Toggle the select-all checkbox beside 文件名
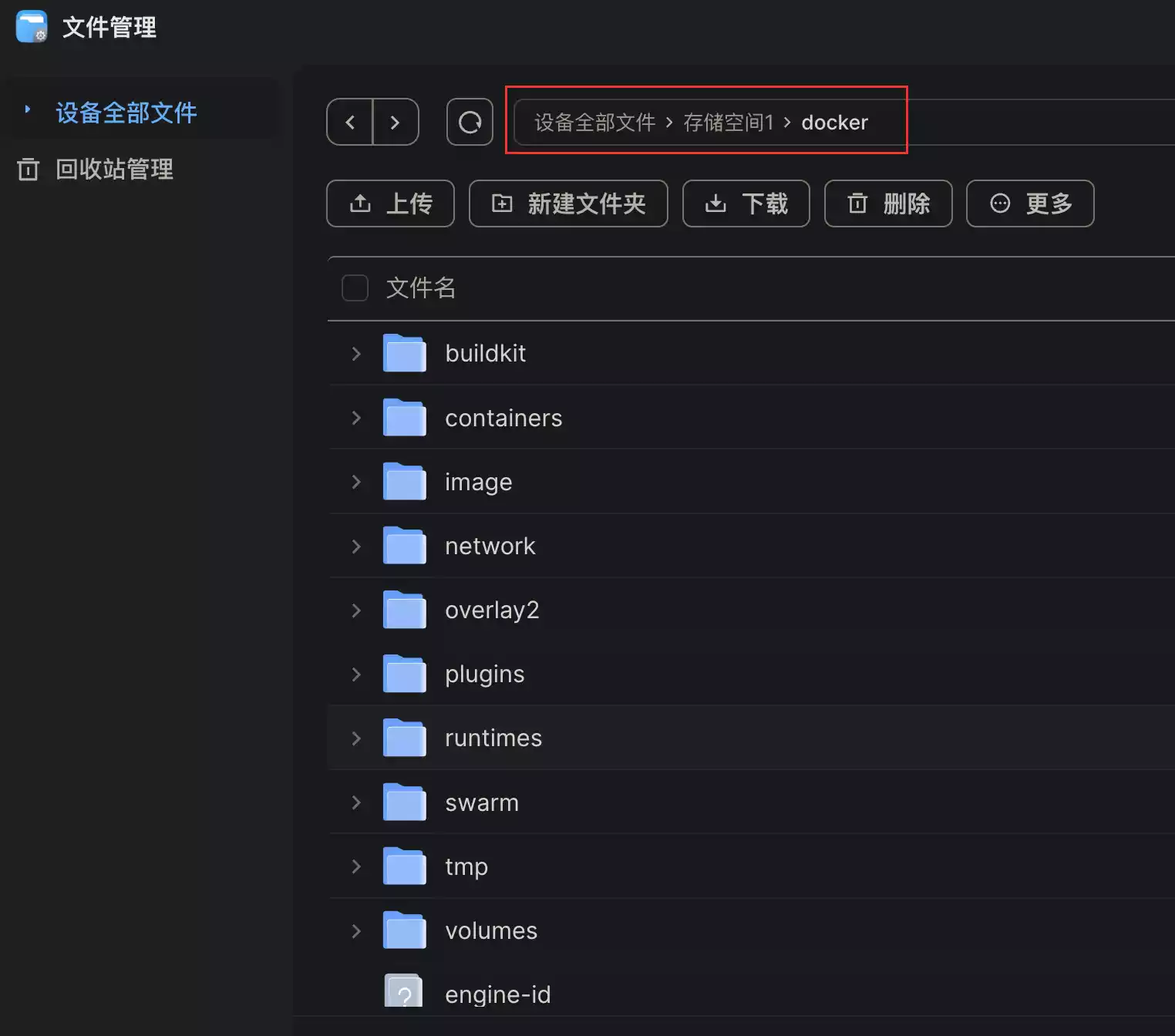Screen dimensions: 1175x1036 [x=355, y=288]
